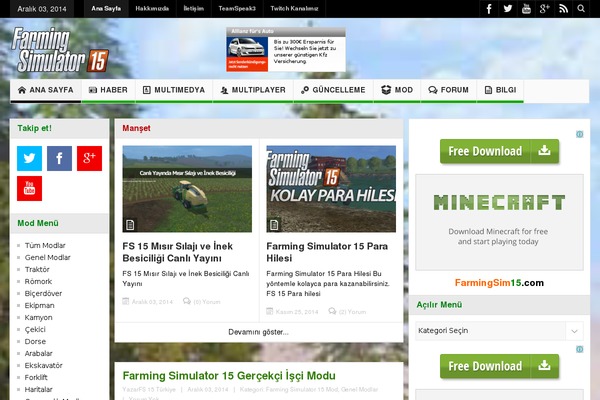The image size is (600, 400).
Task: Open the corn silage harvester thumbnail
Action: click(x=187, y=189)
